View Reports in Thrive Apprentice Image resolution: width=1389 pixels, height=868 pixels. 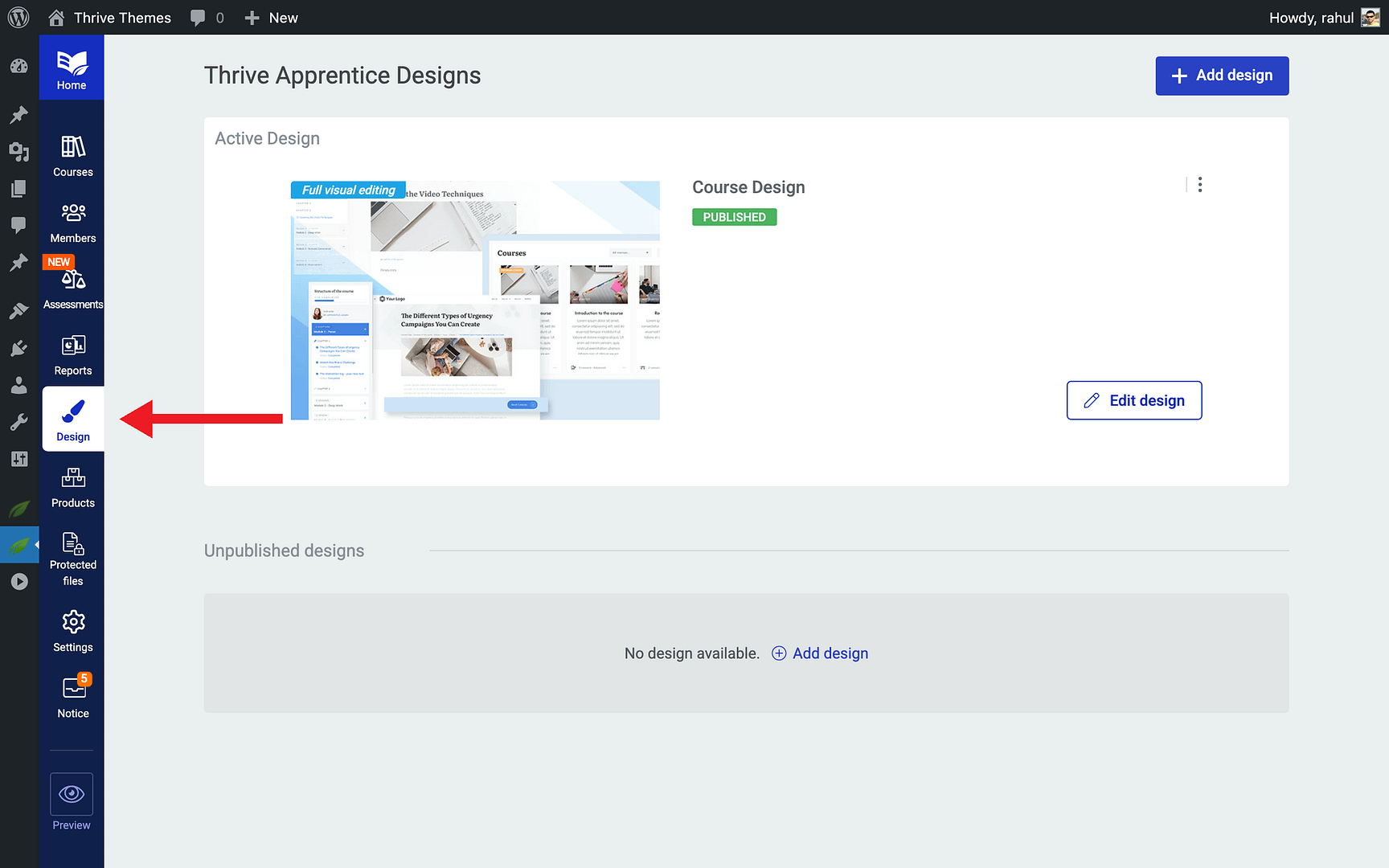point(72,354)
